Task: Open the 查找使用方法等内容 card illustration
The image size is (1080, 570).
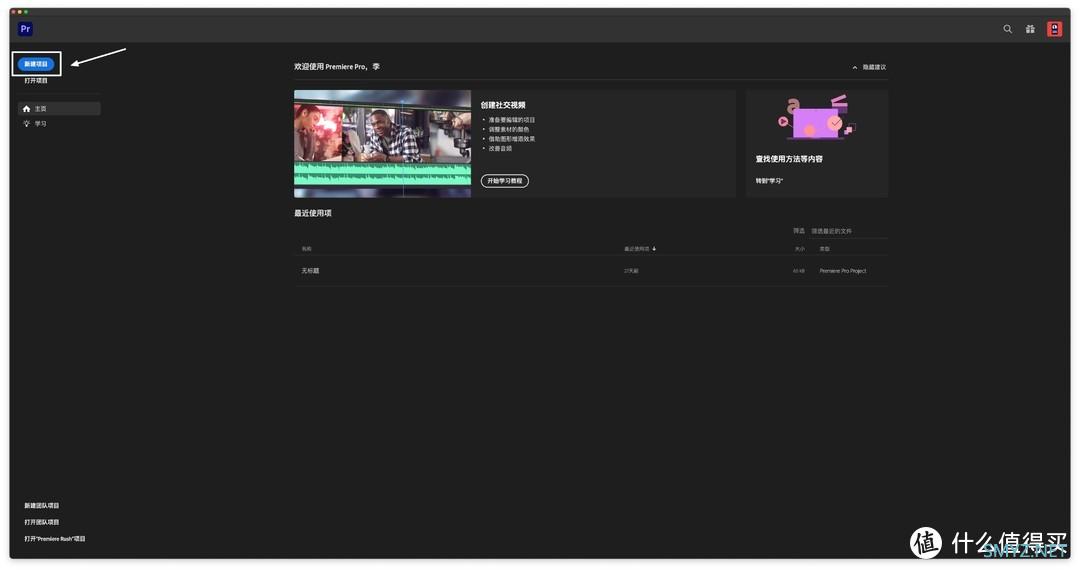Action: click(816, 118)
